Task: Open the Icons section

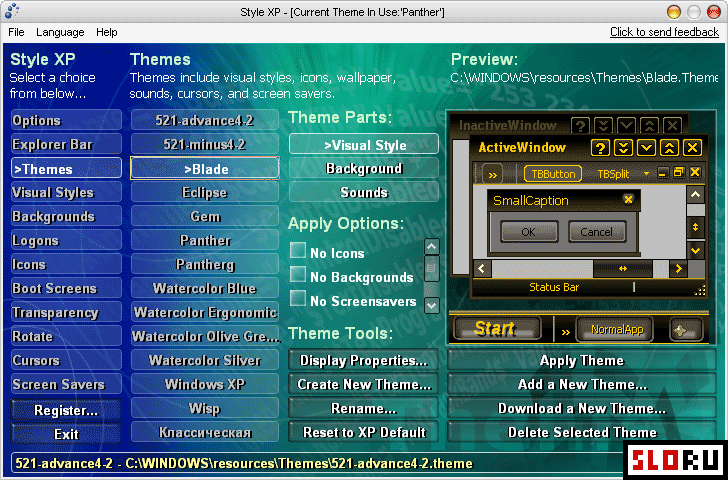Action: (66, 265)
